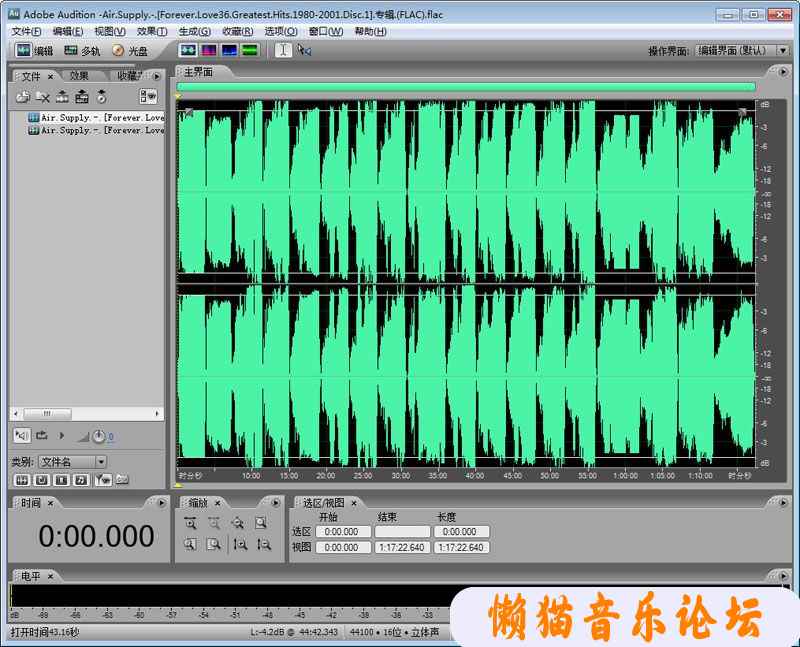Click the 30:00 mark on the time ruler
800x647 pixels.
coord(401,476)
